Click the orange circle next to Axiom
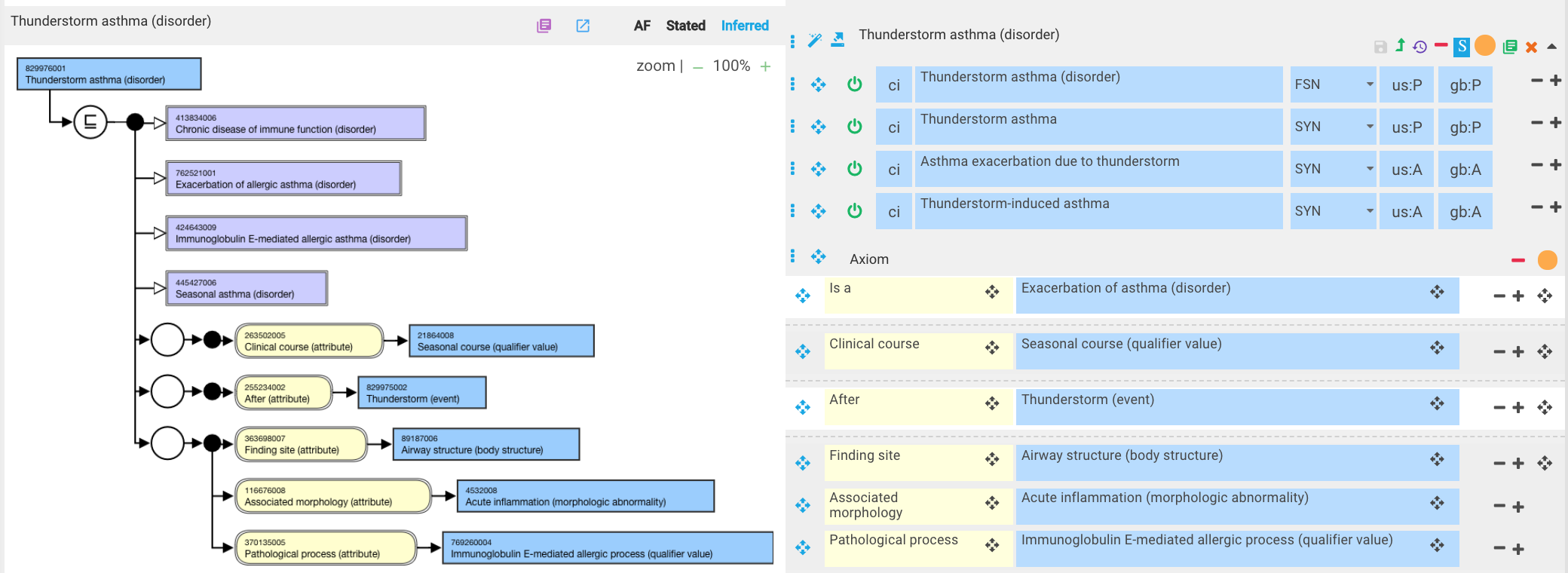The height and width of the screenshot is (573, 1568). 1547,260
